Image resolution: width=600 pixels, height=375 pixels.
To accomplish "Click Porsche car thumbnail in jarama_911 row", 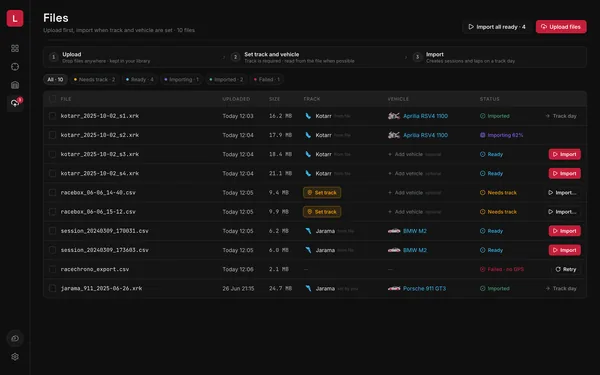I will coord(394,288).
